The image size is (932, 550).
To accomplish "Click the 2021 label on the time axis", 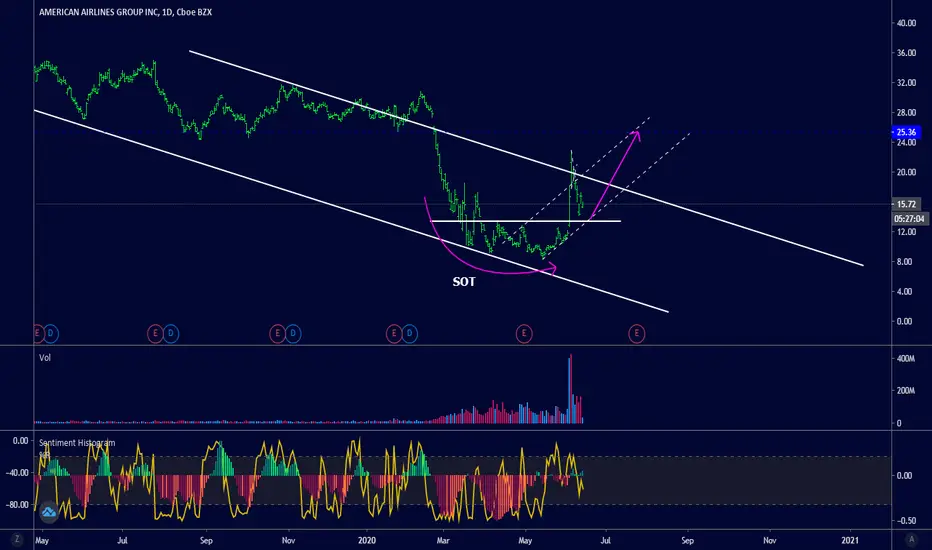I will tap(850, 540).
